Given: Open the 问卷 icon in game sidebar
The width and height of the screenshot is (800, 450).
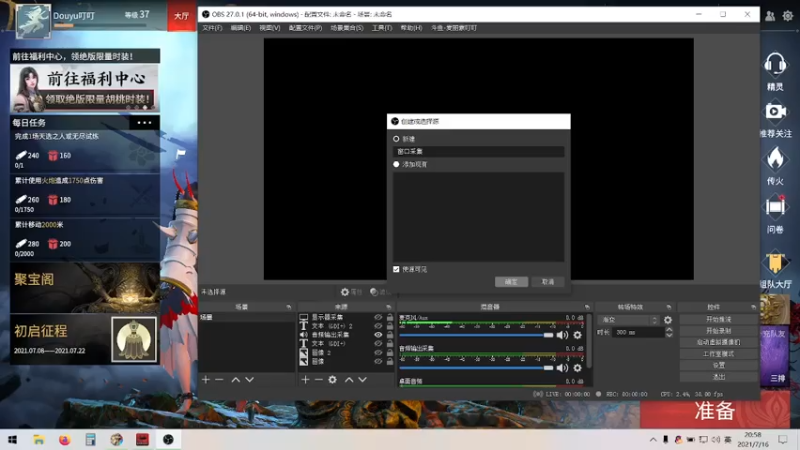Looking at the screenshot, I should tap(775, 207).
